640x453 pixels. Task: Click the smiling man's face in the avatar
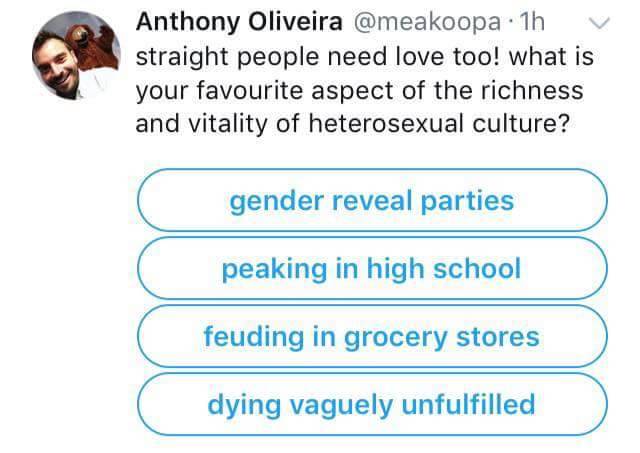click(x=57, y=65)
